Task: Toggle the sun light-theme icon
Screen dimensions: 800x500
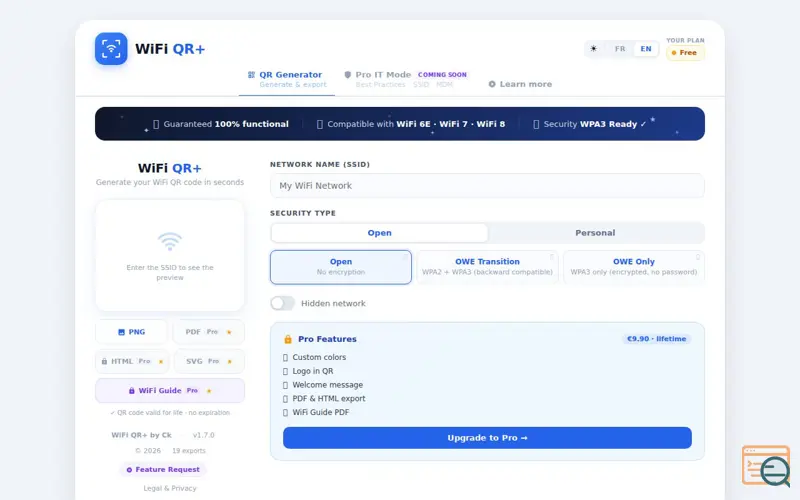Action: (593, 49)
